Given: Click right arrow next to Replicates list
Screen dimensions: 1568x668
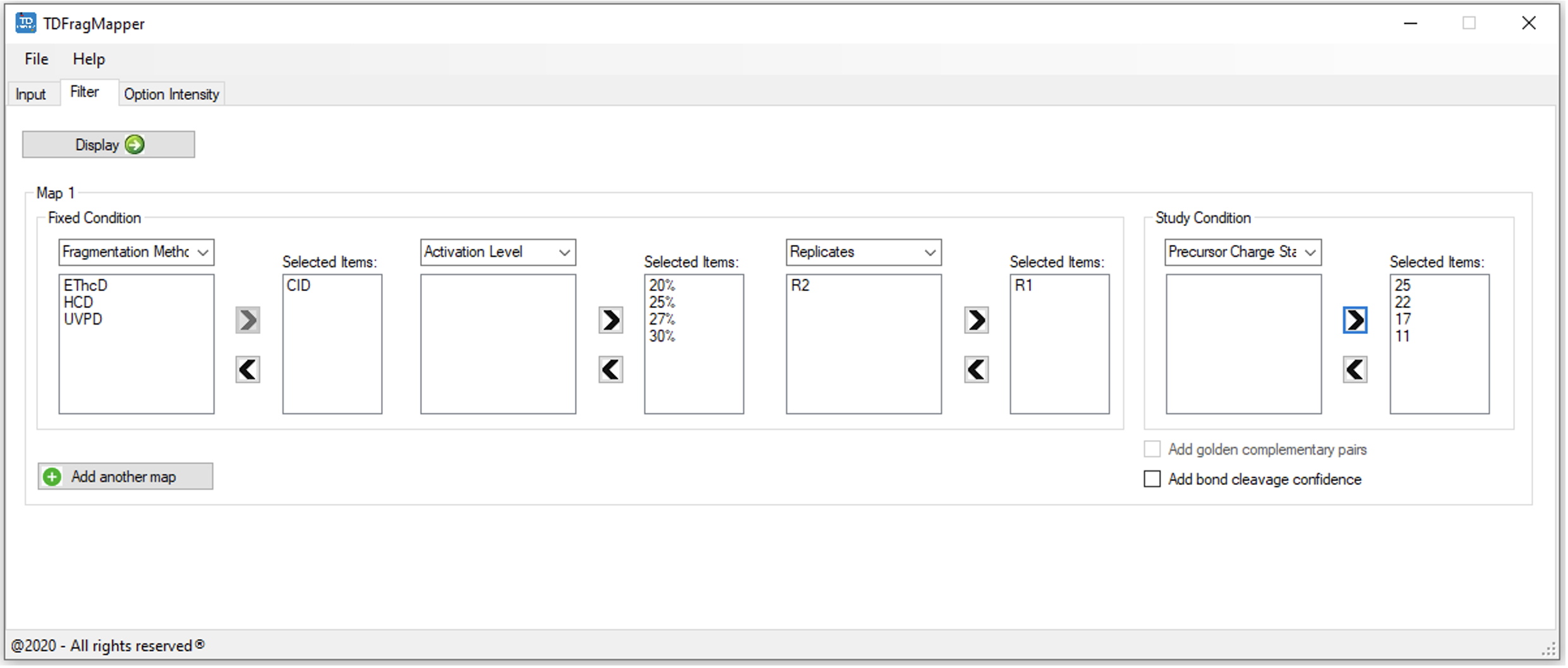Looking at the screenshot, I should click(976, 320).
